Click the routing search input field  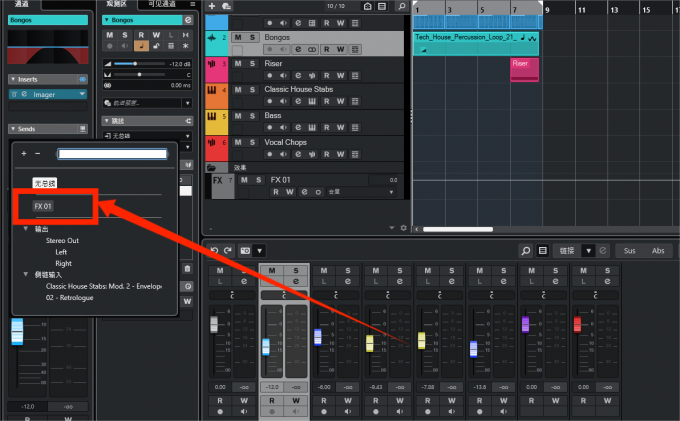[x=112, y=154]
